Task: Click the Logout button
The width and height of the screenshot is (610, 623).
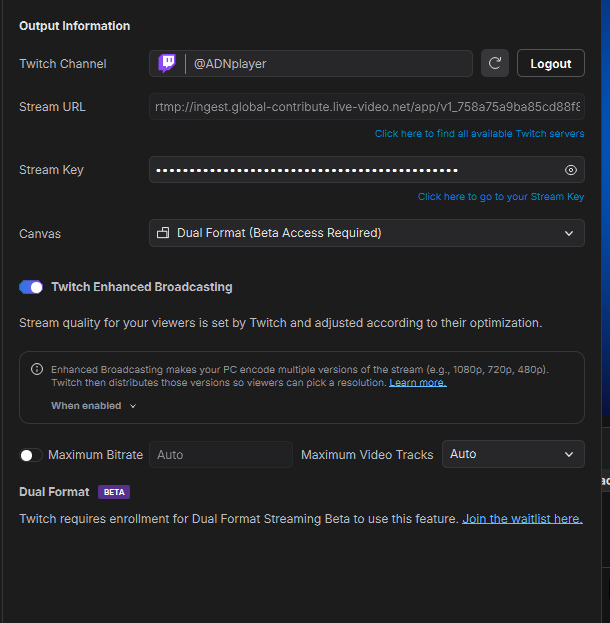Action: click(550, 63)
